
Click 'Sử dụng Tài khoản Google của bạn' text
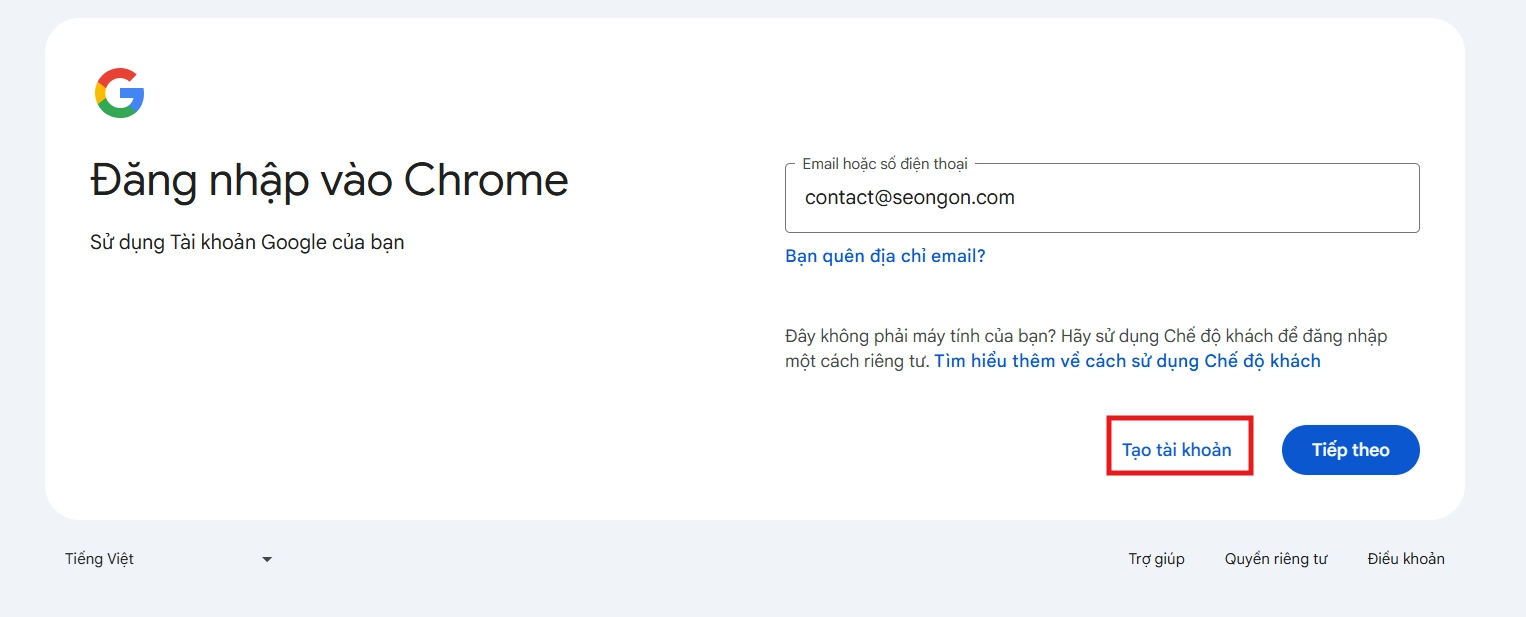click(247, 242)
